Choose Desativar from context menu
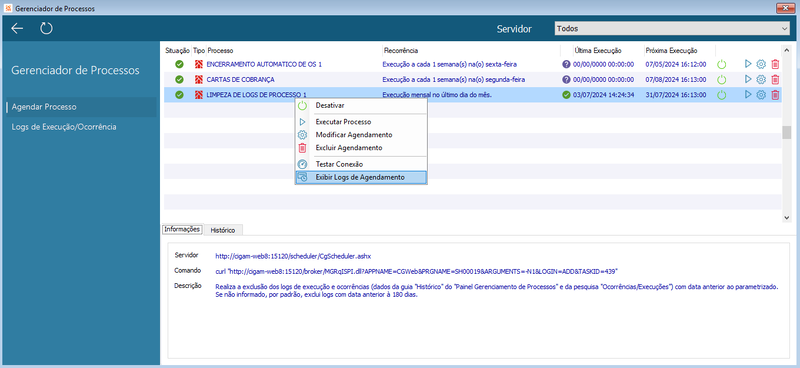 tap(361, 106)
